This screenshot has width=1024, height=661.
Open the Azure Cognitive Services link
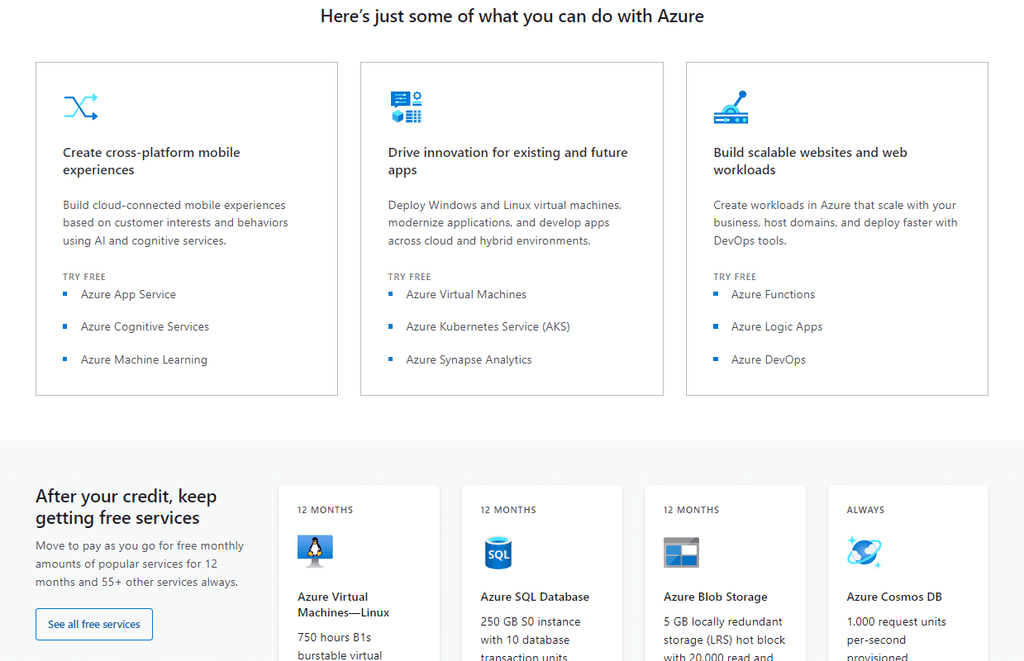pyautogui.click(x=145, y=327)
